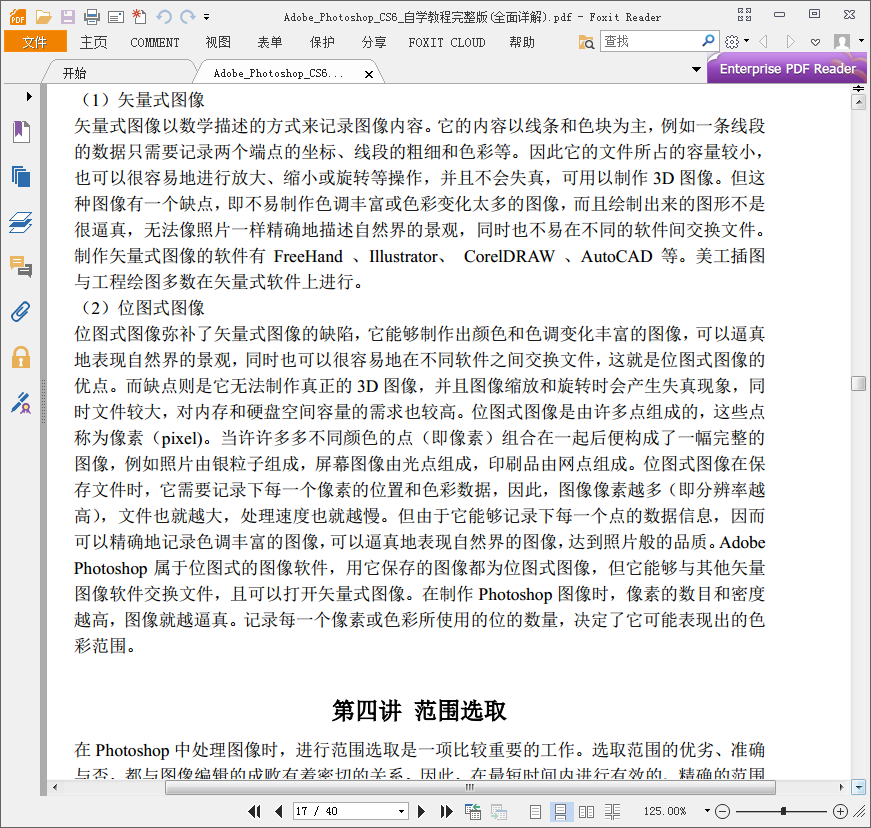Expand the quick access toolbar dropdown

(x=207, y=17)
